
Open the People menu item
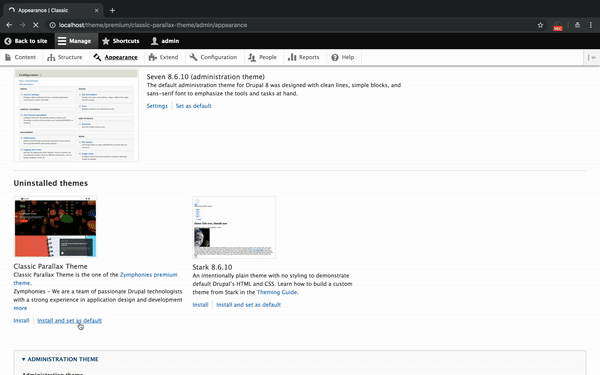262,57
